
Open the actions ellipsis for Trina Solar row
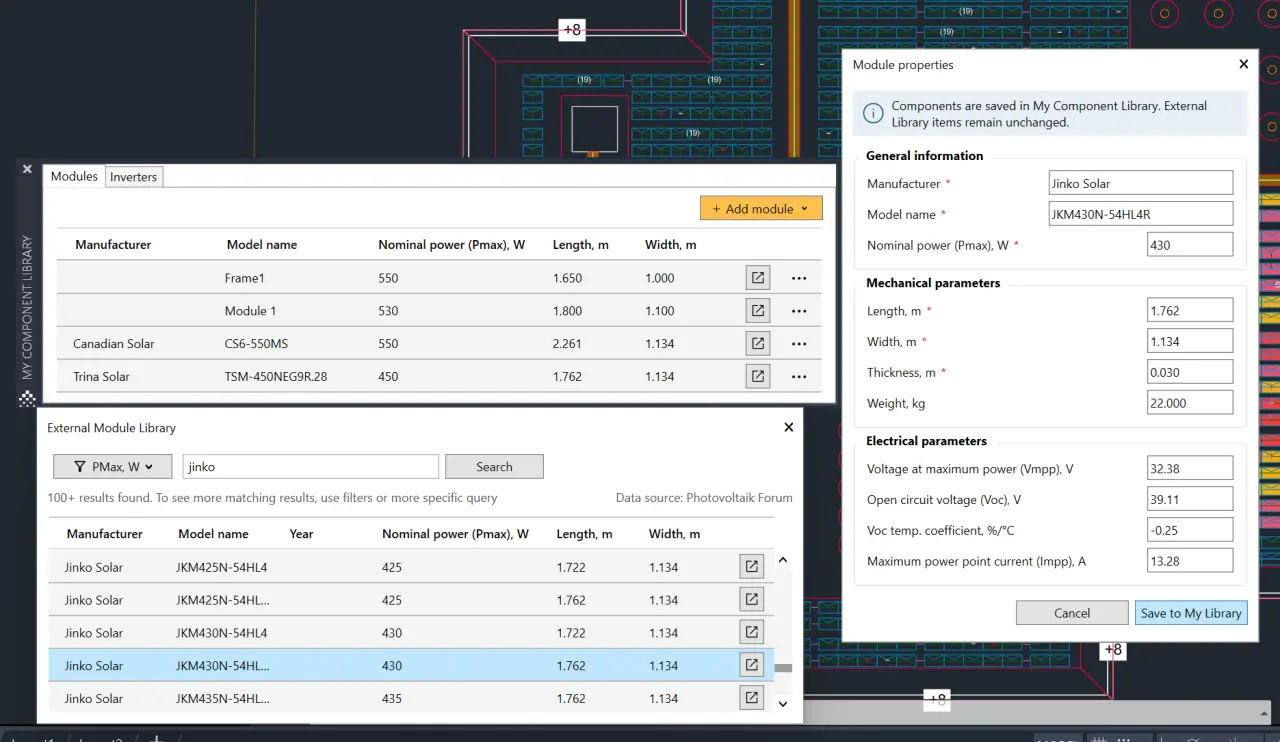(799, 376)
